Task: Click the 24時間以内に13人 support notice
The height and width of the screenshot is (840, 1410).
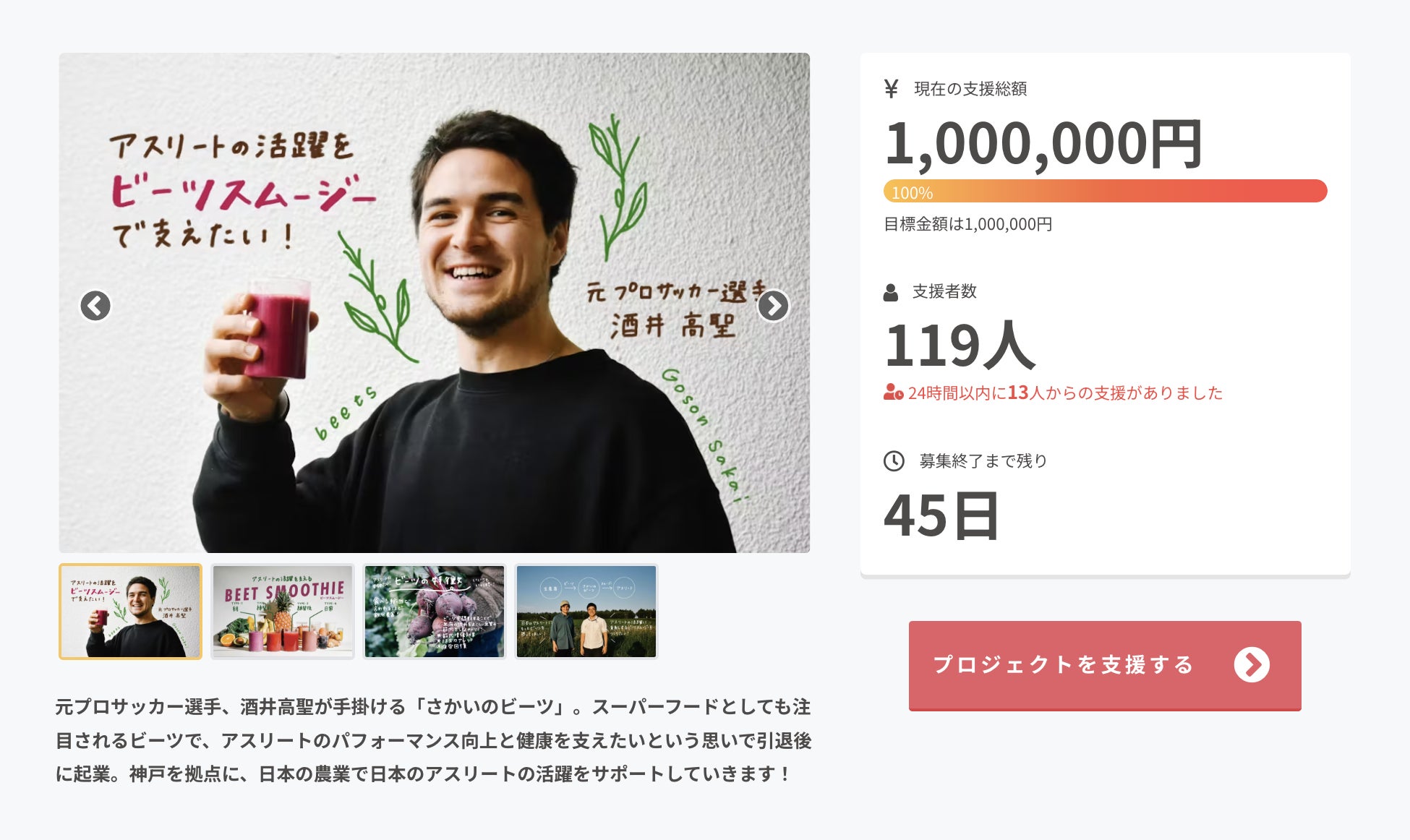Action: point(1053,393)
